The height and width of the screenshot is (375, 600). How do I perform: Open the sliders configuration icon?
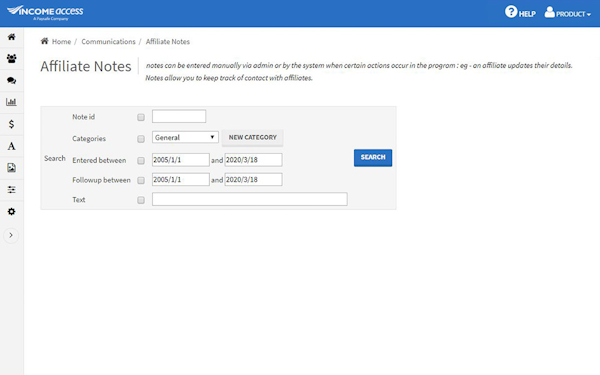click(x=11, y=190)
